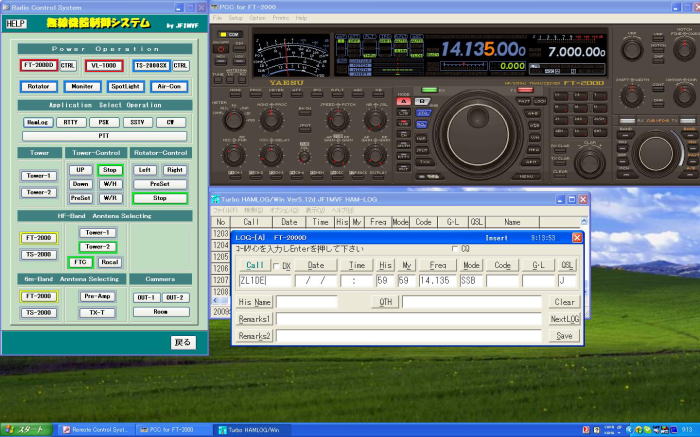Click the MENU button below the main dial
The width and height of the screenshot is (700, 437).
[x=526, y=176]
